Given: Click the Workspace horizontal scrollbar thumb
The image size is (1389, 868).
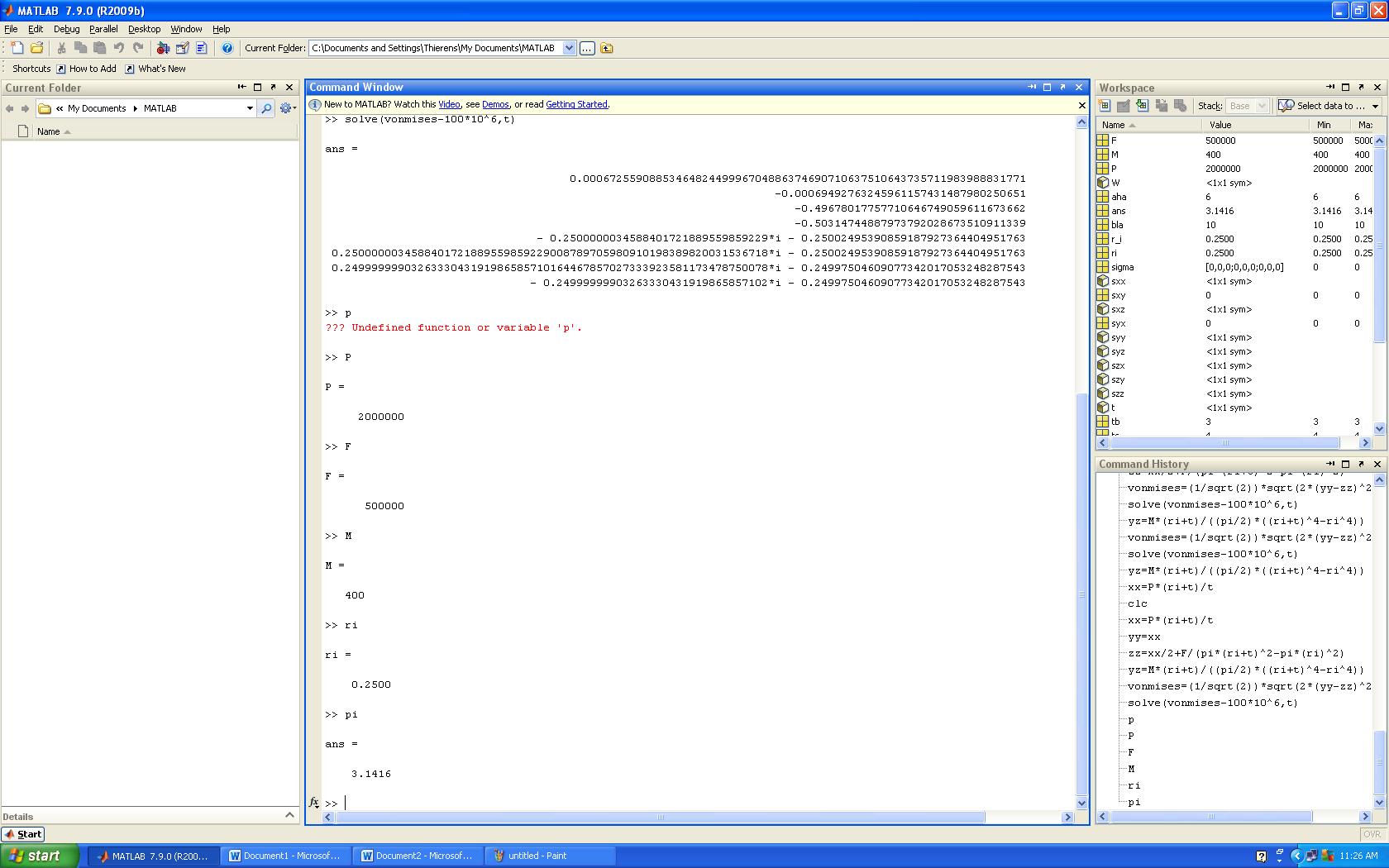Looking at the screenshot, I should tap(1225, 443).
